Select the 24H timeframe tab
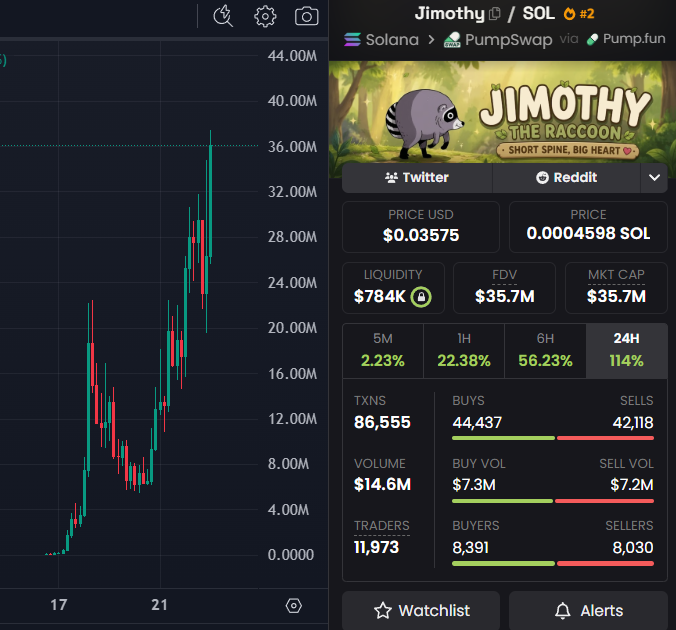Viewport: 676px width, 630px height. tap(626, 351)
